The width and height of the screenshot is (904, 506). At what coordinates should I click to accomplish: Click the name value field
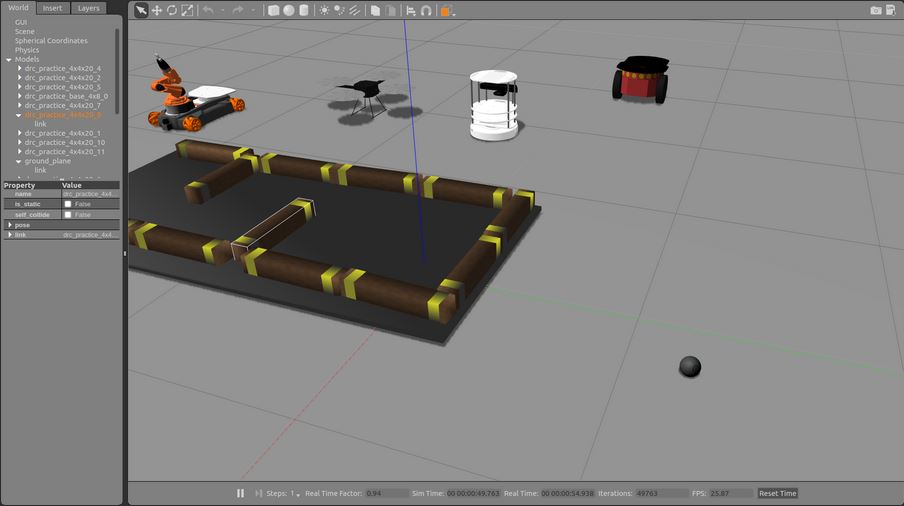coord(91,194)
